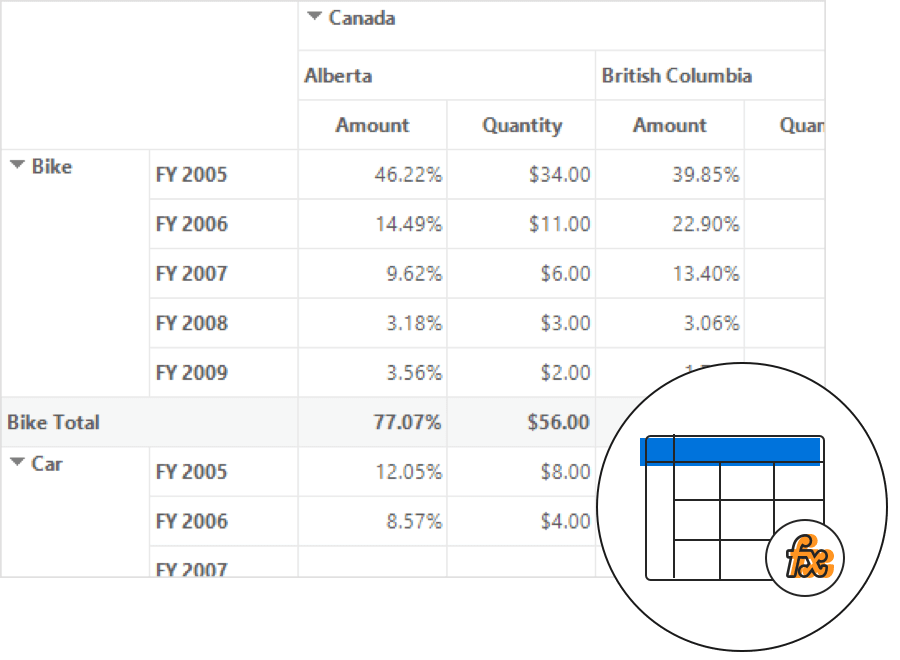
Task: Click the $11.00 quantity cell
Action: tap(559, 224)
